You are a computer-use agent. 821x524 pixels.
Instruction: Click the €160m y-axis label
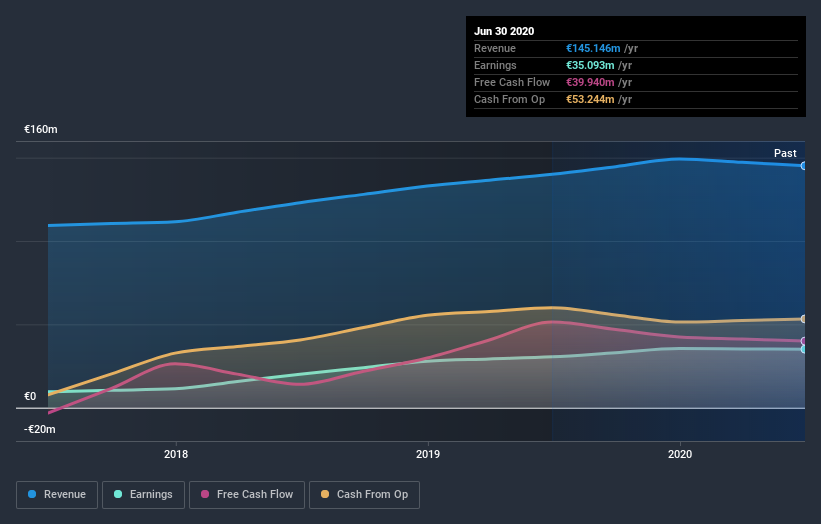(41, 129)
